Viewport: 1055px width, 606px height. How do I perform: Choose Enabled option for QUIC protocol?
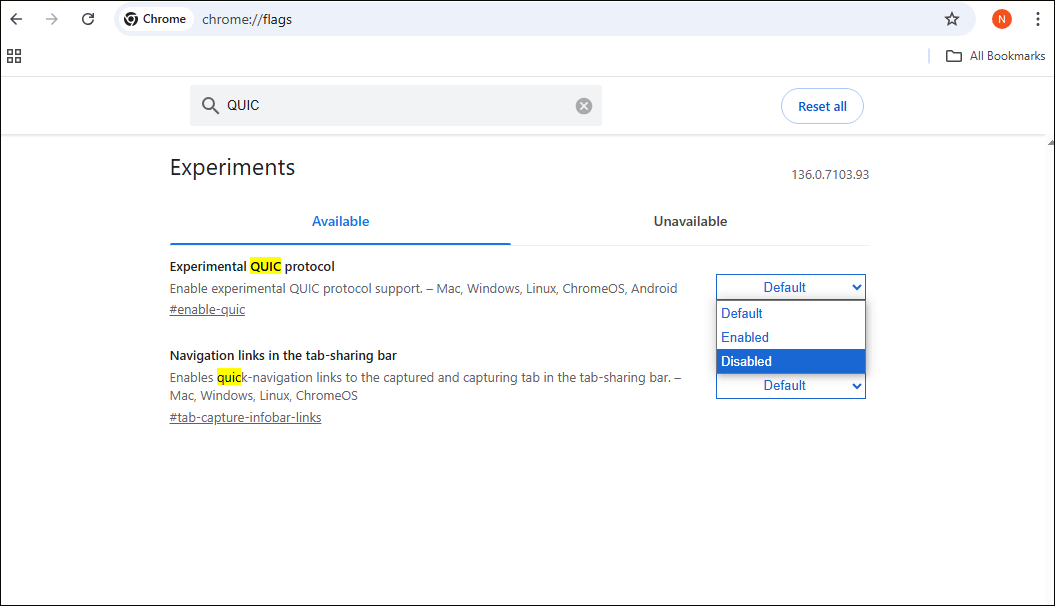[x=790, y=337]
